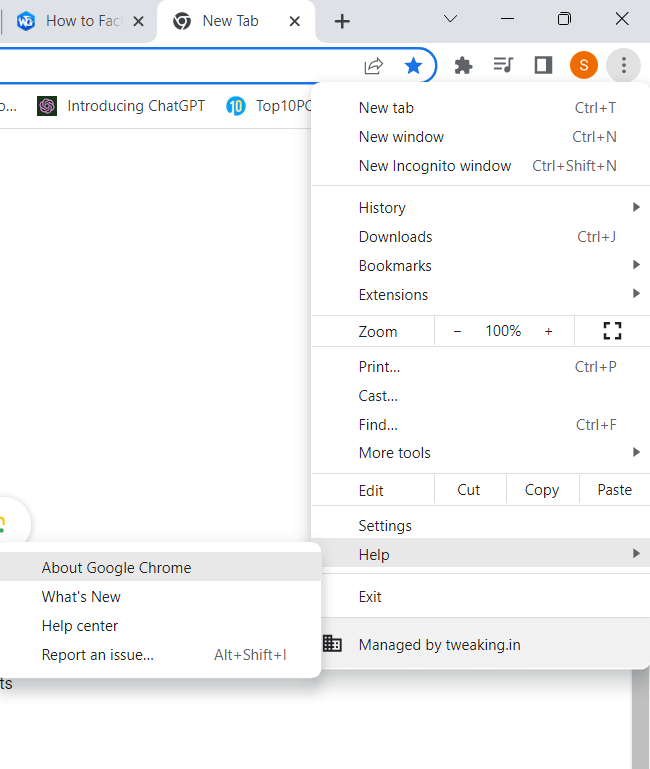650x769 pixels.
Task: Decrease zoom with the minus button
Action: point(457,332)
